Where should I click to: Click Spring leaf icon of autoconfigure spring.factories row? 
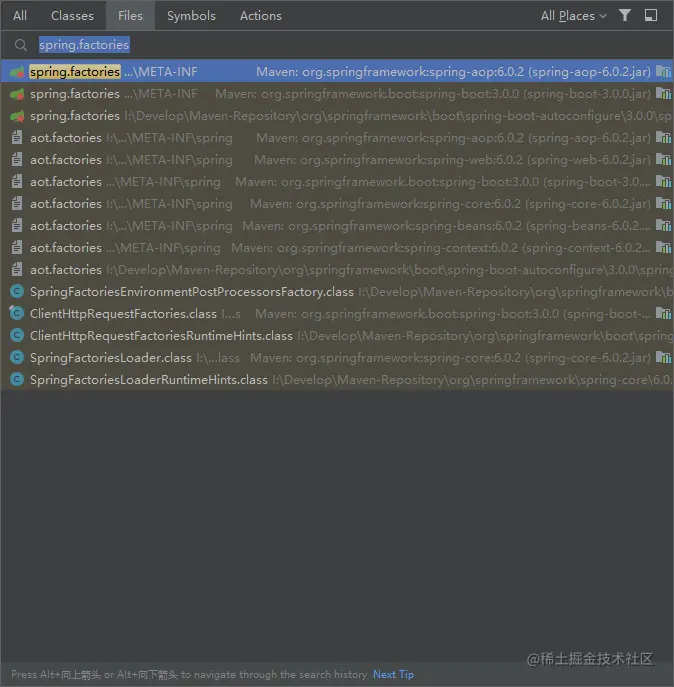click(17, 116)
